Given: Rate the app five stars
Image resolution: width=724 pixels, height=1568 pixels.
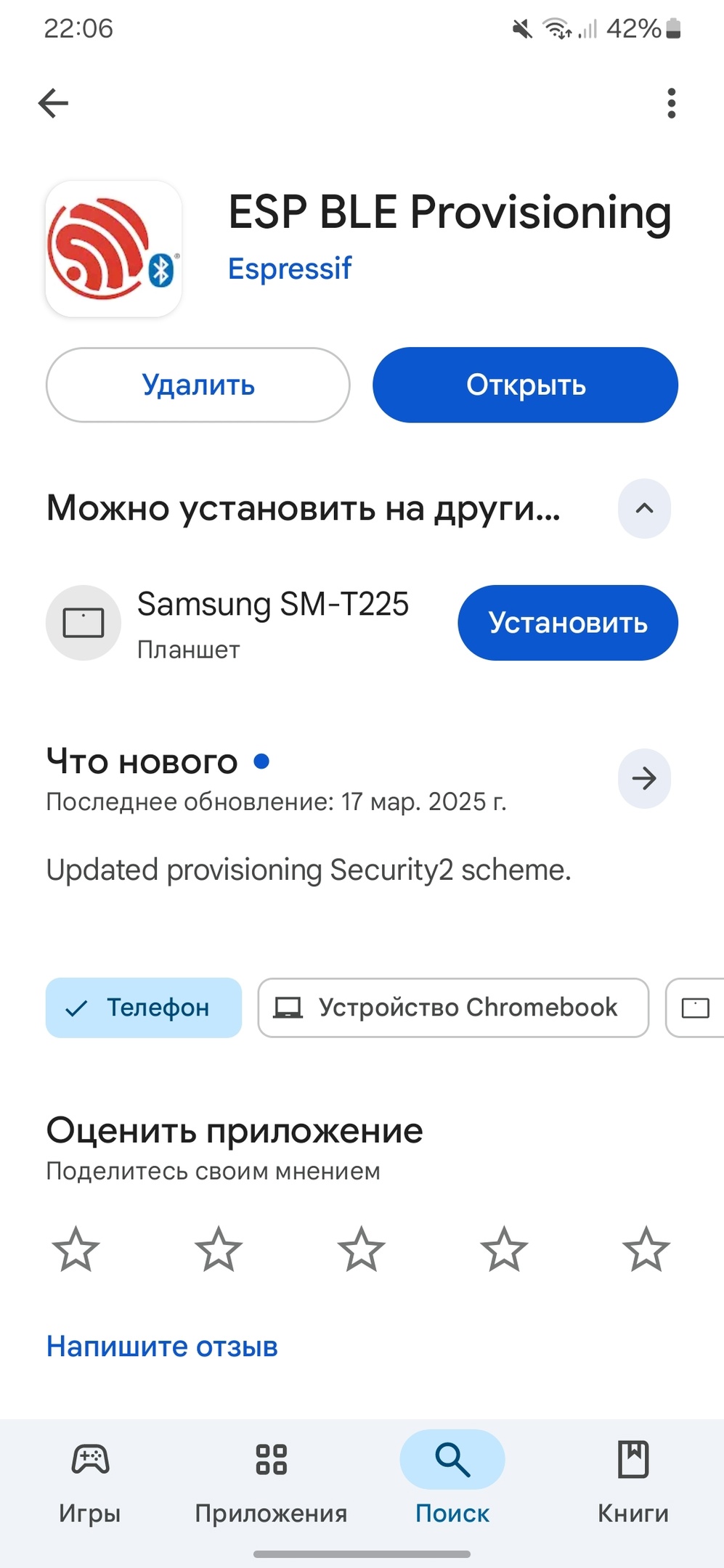Looking at the screenshot, I should 646,1249.
